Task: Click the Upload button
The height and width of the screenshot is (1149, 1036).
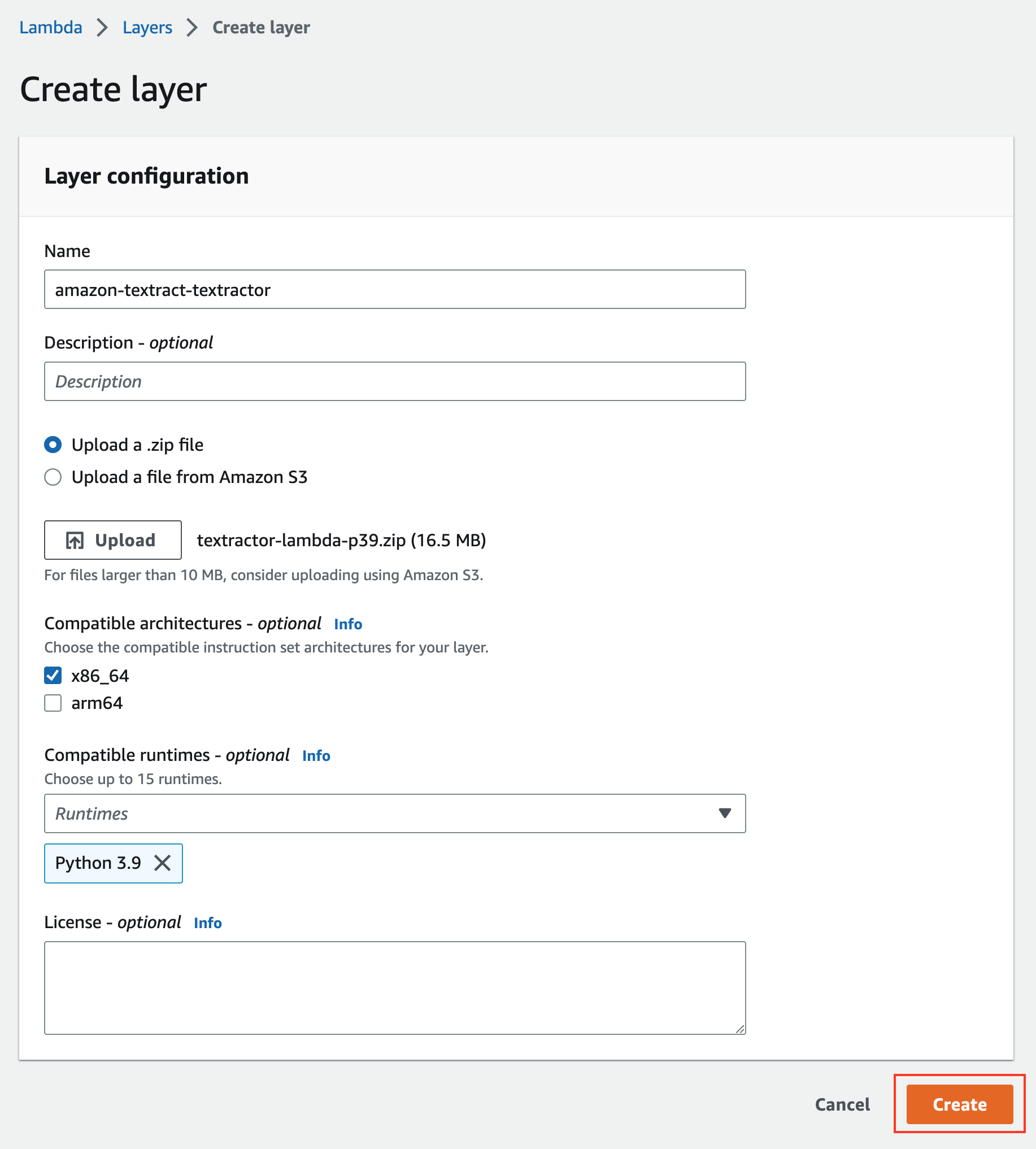Action: (114, 540)
